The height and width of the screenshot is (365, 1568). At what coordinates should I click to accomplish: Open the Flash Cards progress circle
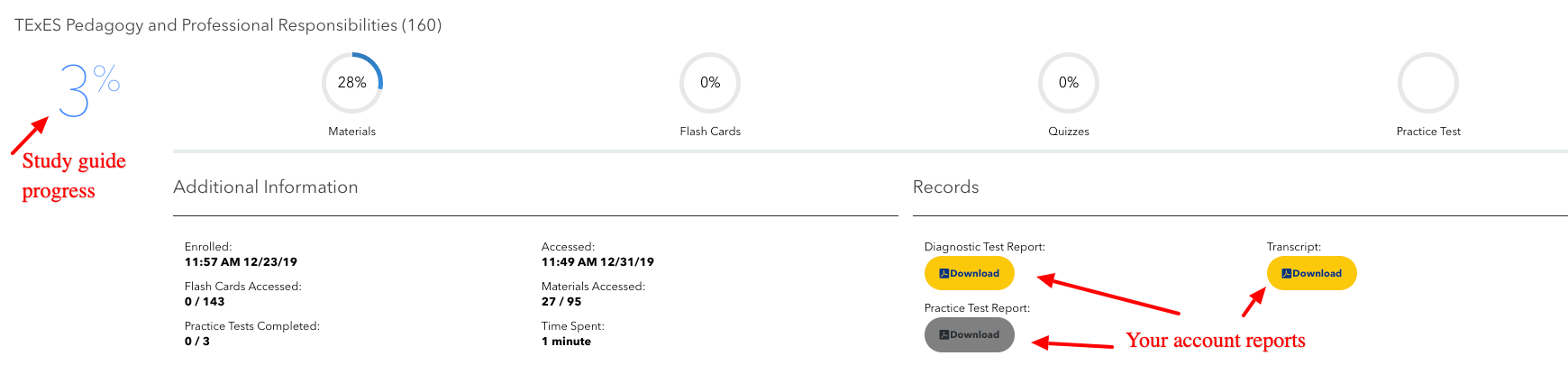coord(710,83)
